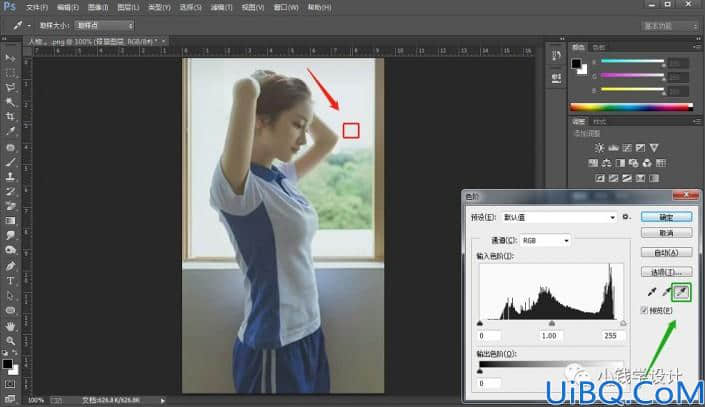Image resolution: width=705 pixels, height=407 pixels.
Task: Pick the gray point eyedropper in Levels
Action: [666, 292]
